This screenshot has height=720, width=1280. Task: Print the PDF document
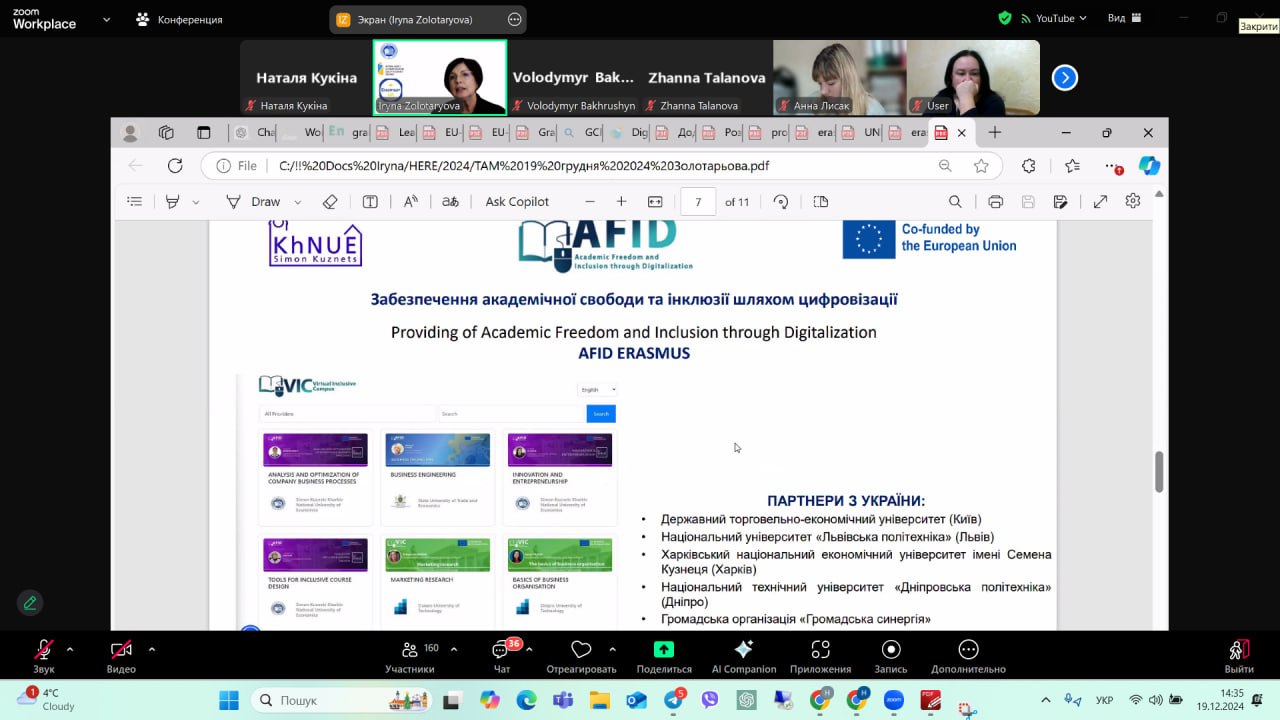pyautogui.click(x=995, y=202)
